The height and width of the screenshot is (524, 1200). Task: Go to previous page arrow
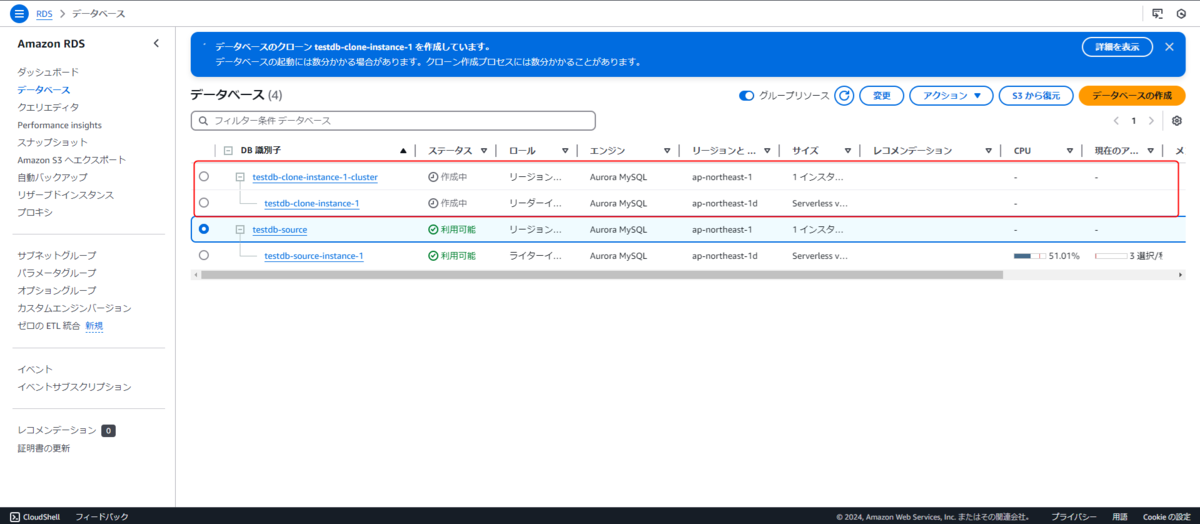click(1117, 120)
